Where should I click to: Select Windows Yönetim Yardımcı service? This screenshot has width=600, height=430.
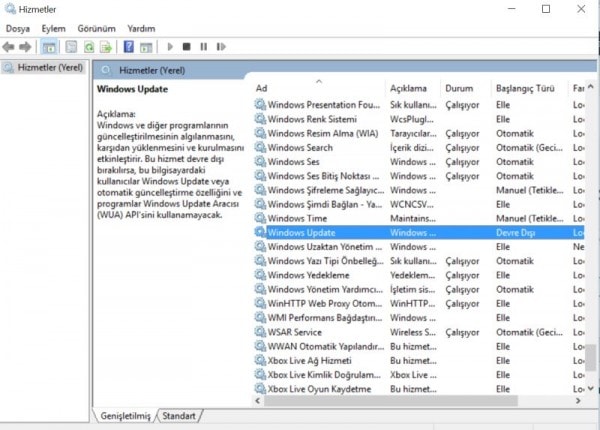419,289
